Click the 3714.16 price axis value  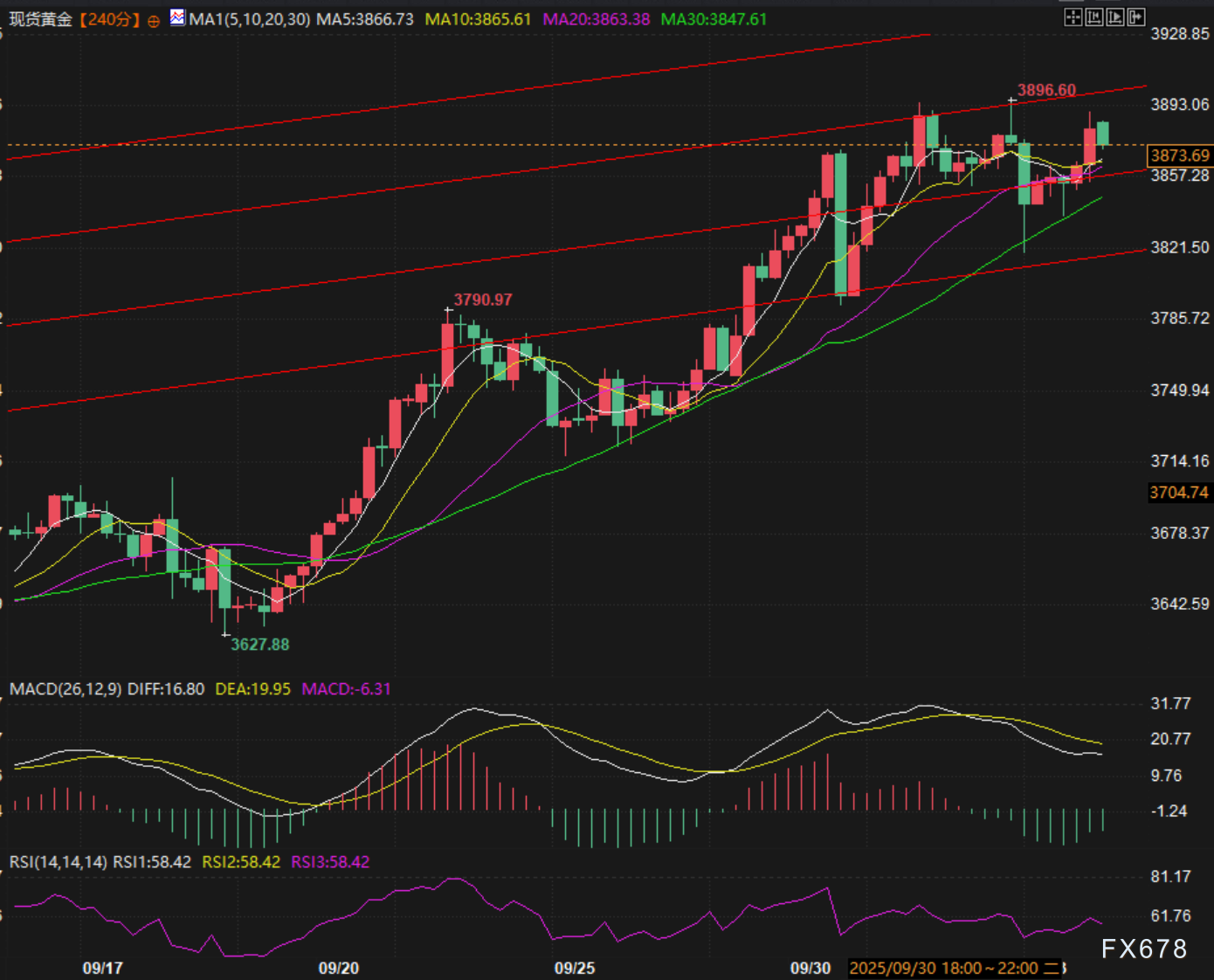[1180, 461]
